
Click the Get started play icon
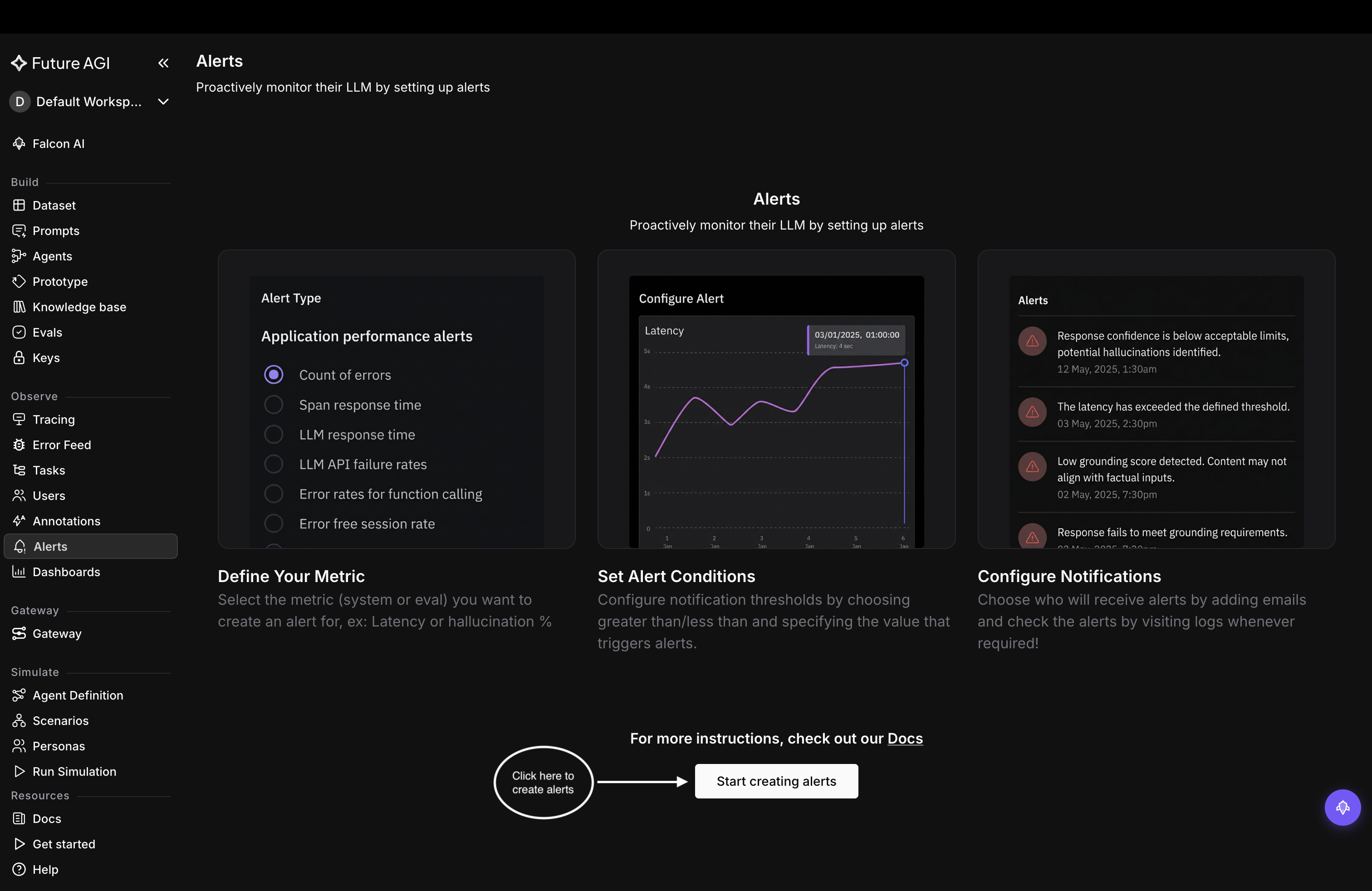(19, 843)
